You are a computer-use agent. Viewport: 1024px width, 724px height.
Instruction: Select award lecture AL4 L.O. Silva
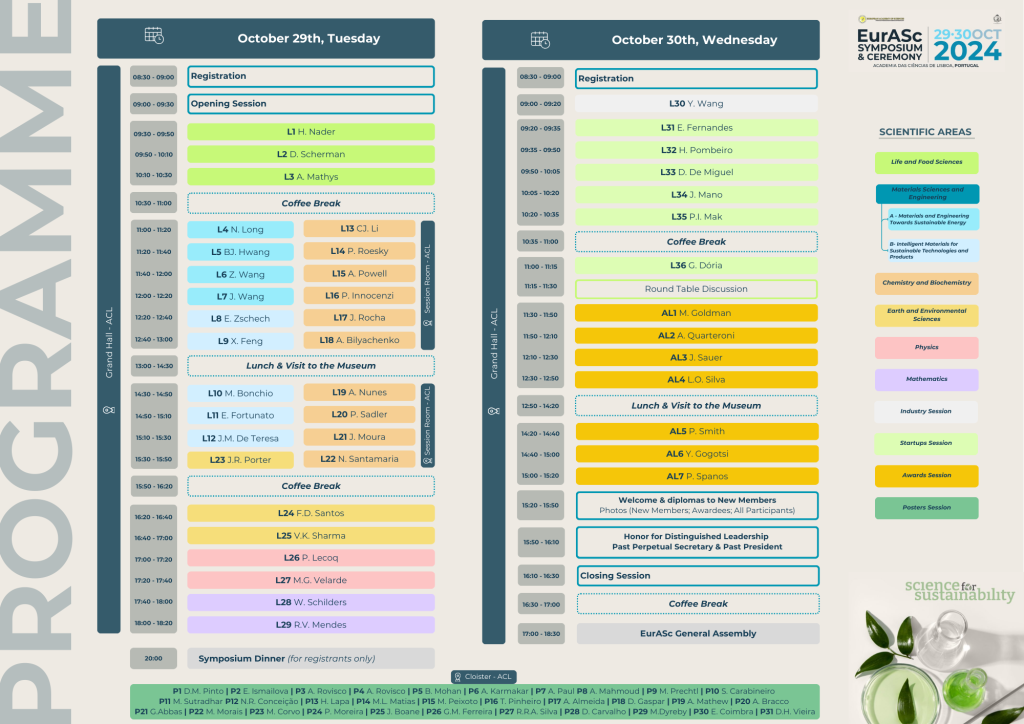pos(696,379)
